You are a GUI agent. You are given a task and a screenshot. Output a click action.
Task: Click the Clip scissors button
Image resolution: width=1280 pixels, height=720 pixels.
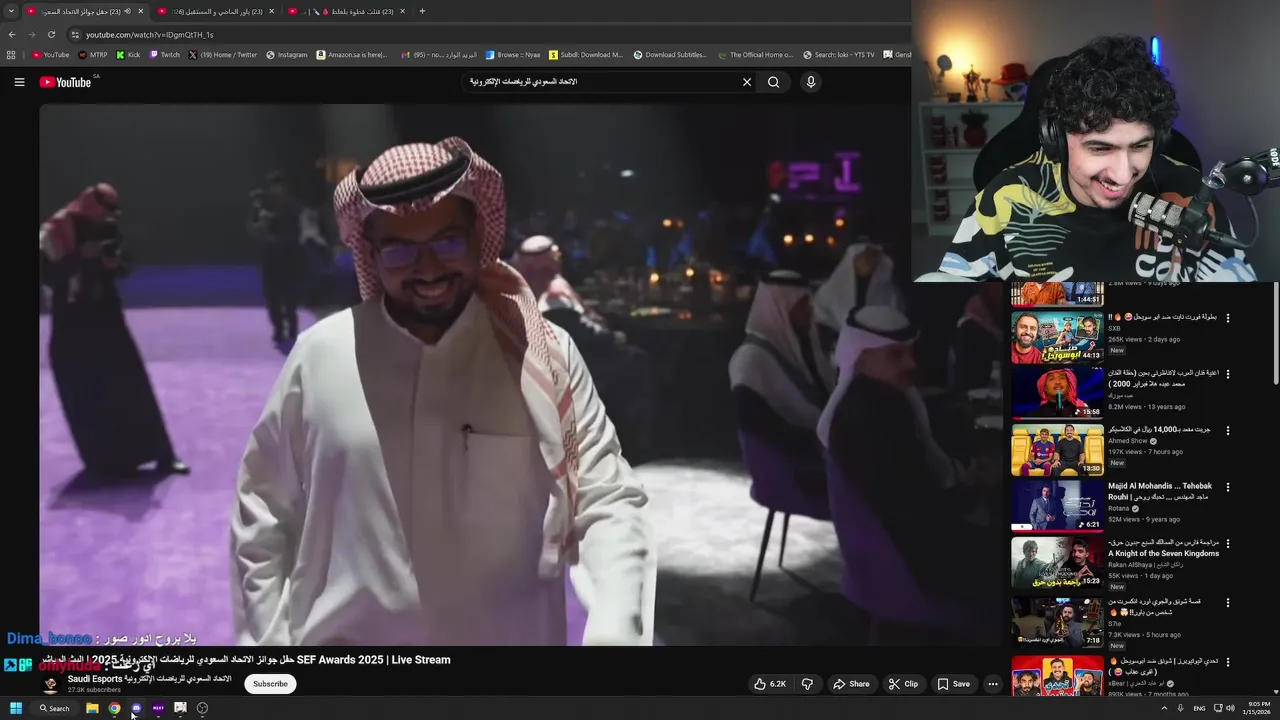tap(903, 684)
